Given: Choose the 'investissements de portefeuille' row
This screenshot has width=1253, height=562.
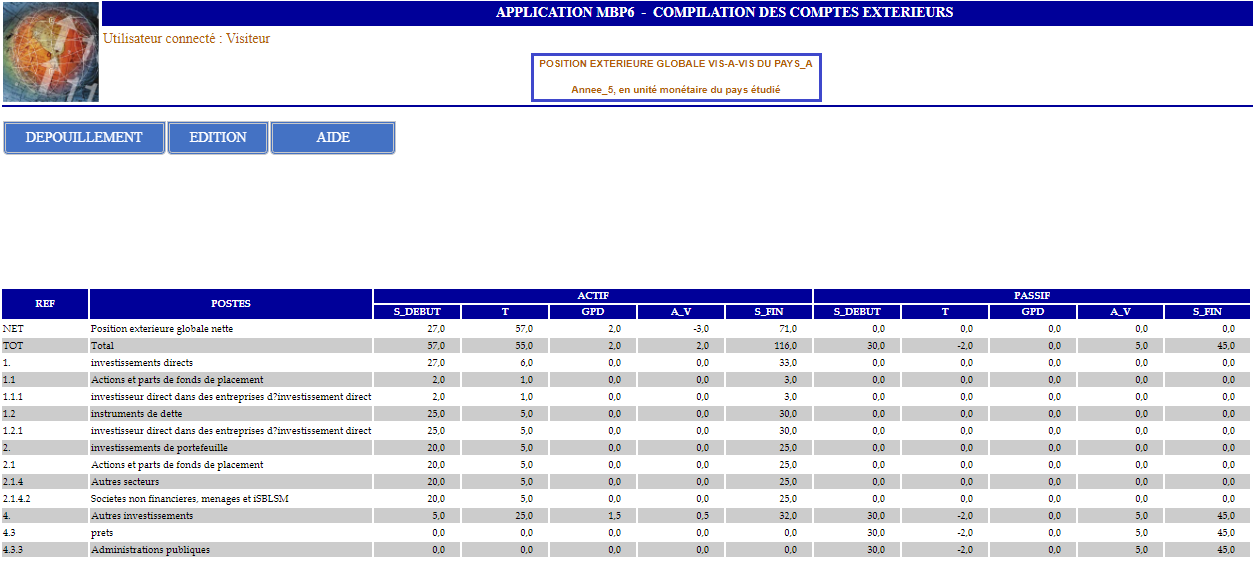Looking at the screenshot, I should [154, 448].
